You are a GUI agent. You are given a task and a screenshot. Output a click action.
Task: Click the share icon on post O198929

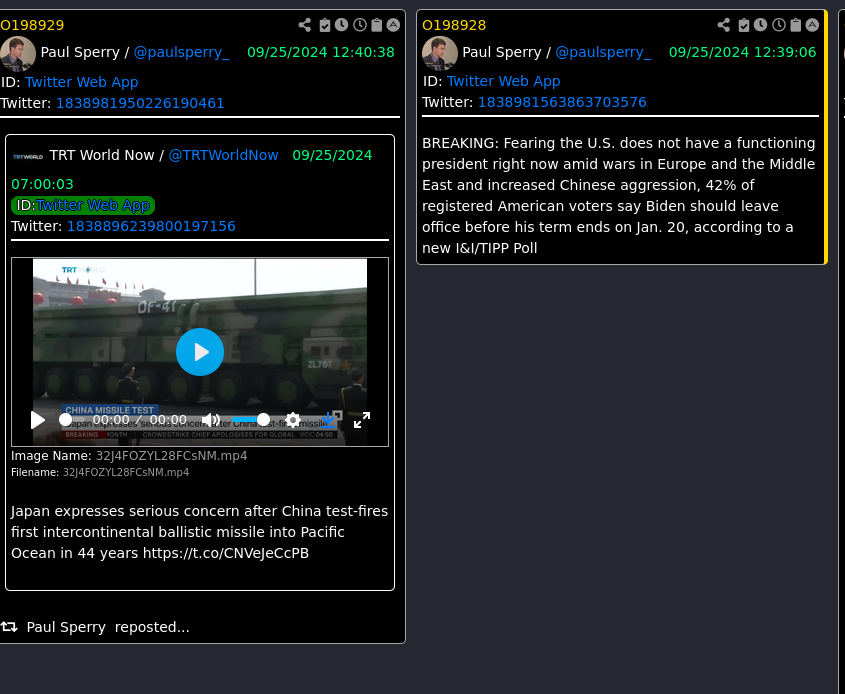pos(305,25)
